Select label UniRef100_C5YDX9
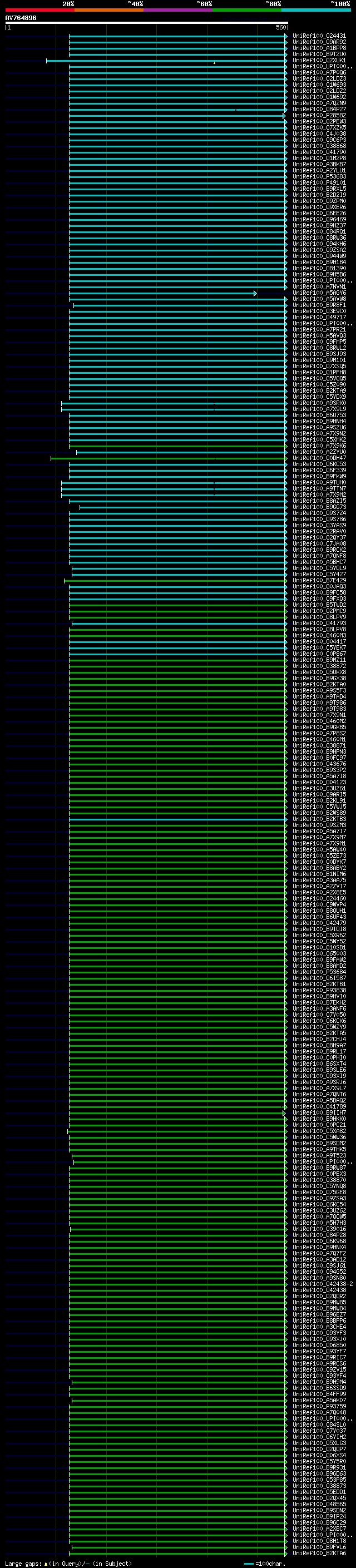 [x=319, y=397]
